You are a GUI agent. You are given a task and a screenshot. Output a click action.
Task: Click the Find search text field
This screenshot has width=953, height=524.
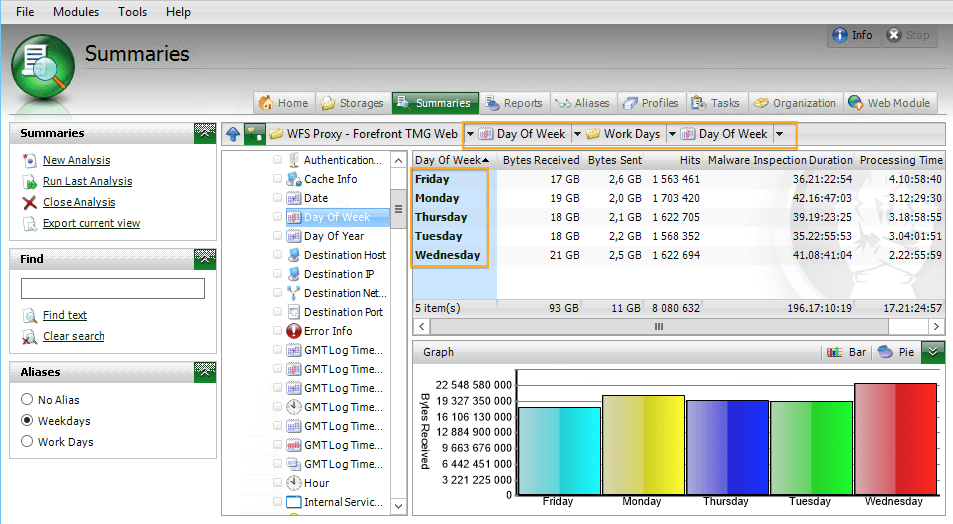pos(112,288)
